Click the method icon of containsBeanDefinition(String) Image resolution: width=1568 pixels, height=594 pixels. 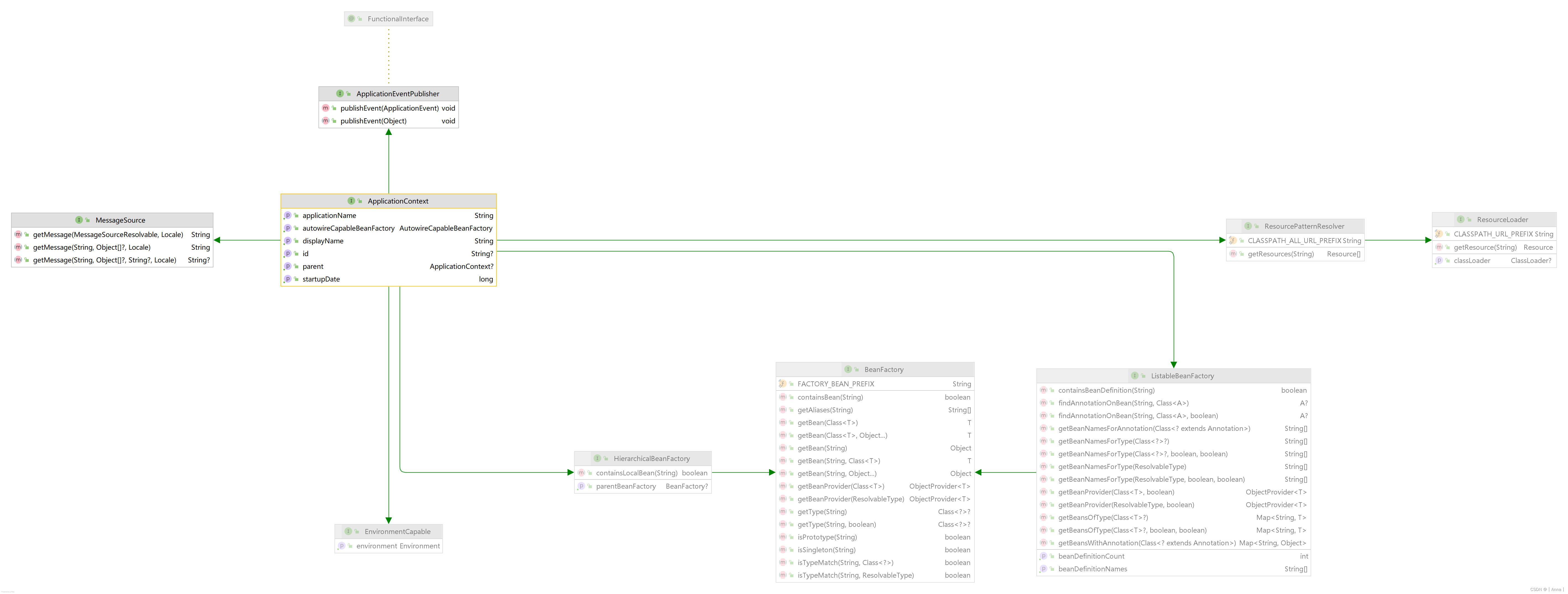tap(1043, 390)
